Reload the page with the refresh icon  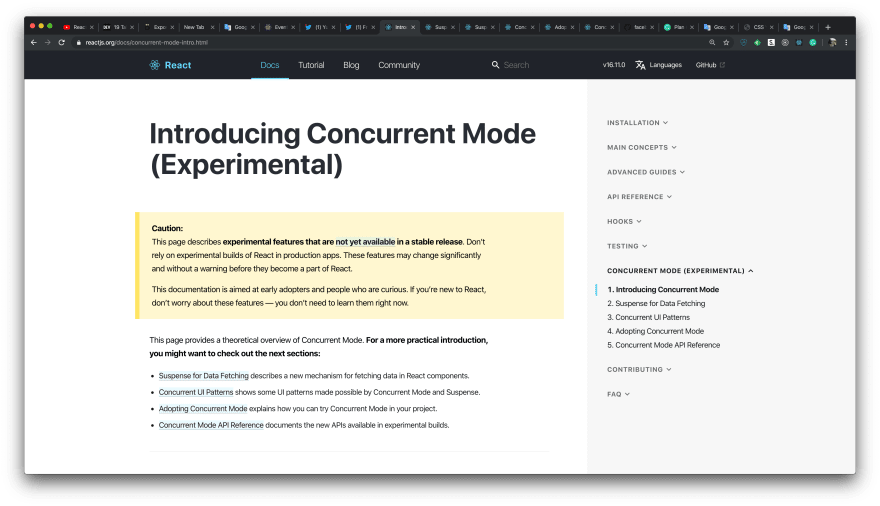[62, 43]
